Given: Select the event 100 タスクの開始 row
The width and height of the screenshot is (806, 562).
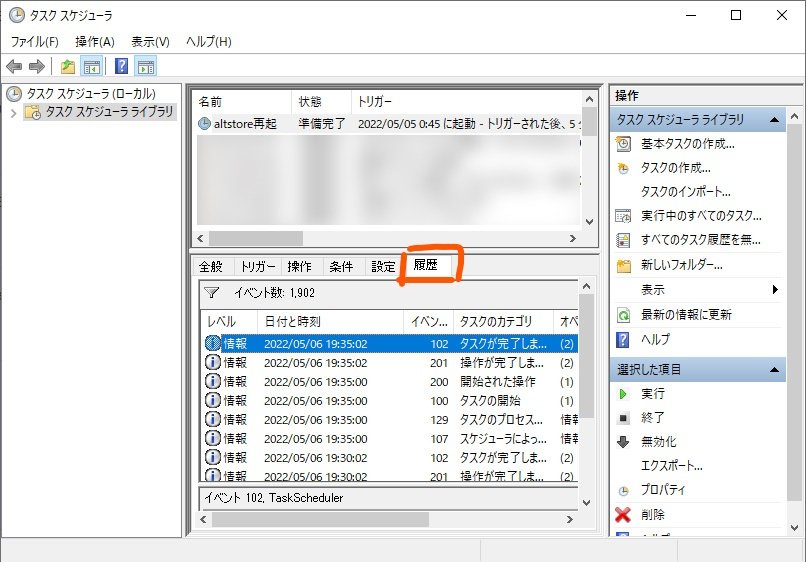Looking at the screenshot, I should point(391,401).
